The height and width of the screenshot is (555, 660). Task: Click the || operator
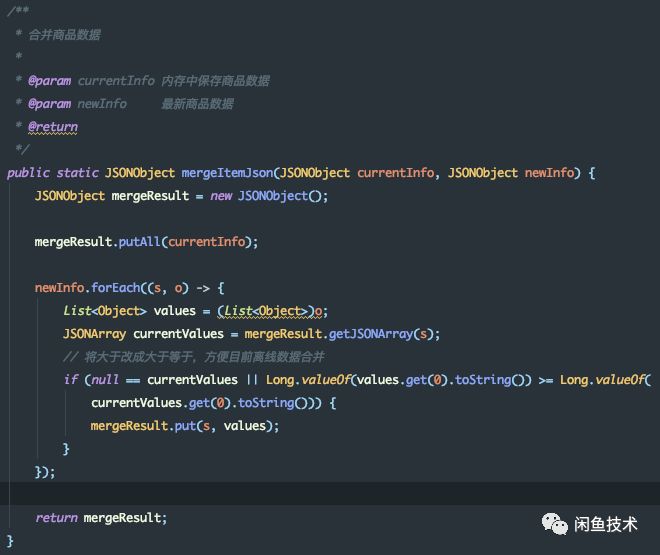point(252,380)
